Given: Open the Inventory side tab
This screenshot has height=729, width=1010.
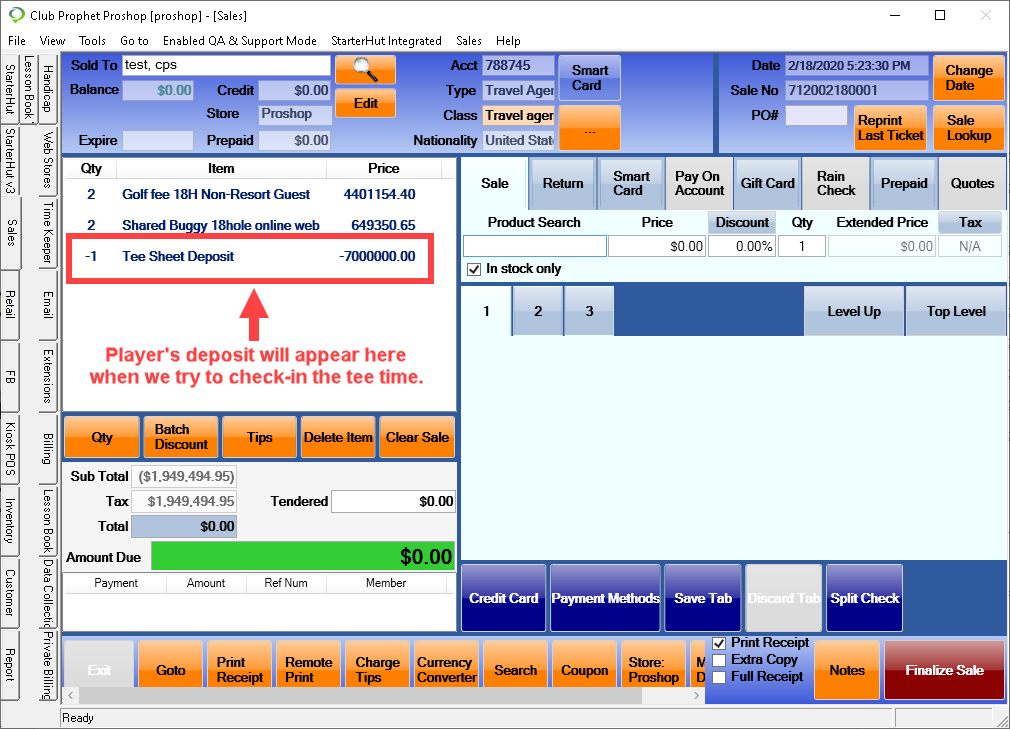Looking at the screenshot, I should coord(10,520).
